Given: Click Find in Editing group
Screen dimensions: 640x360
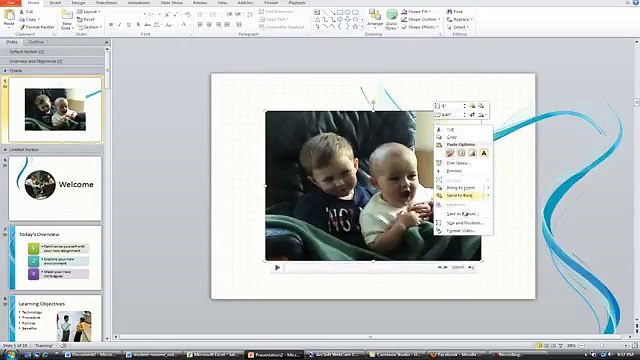Looking at the screenshot, I should pos(455,11).
